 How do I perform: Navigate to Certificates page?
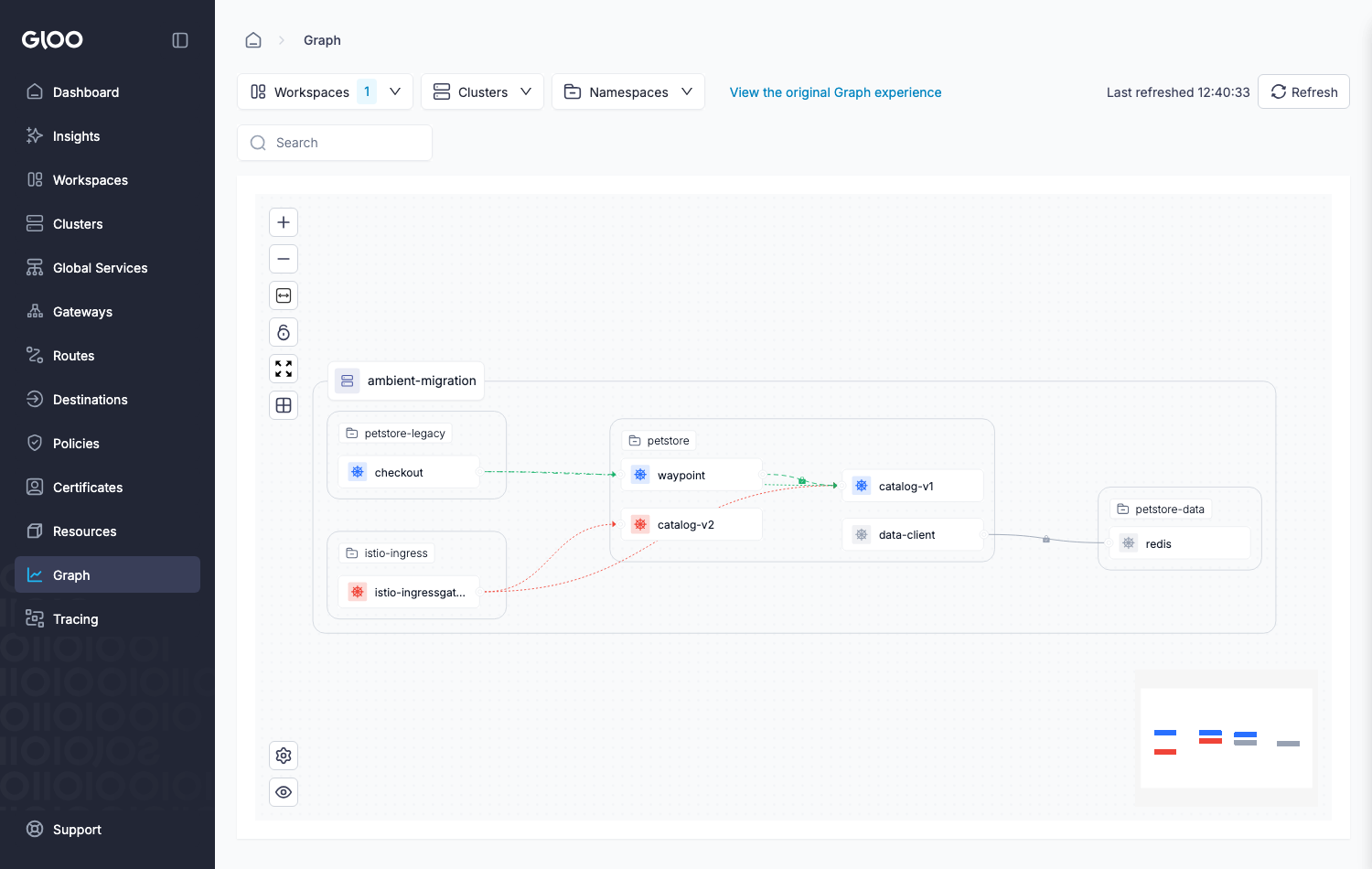(107, 488)
